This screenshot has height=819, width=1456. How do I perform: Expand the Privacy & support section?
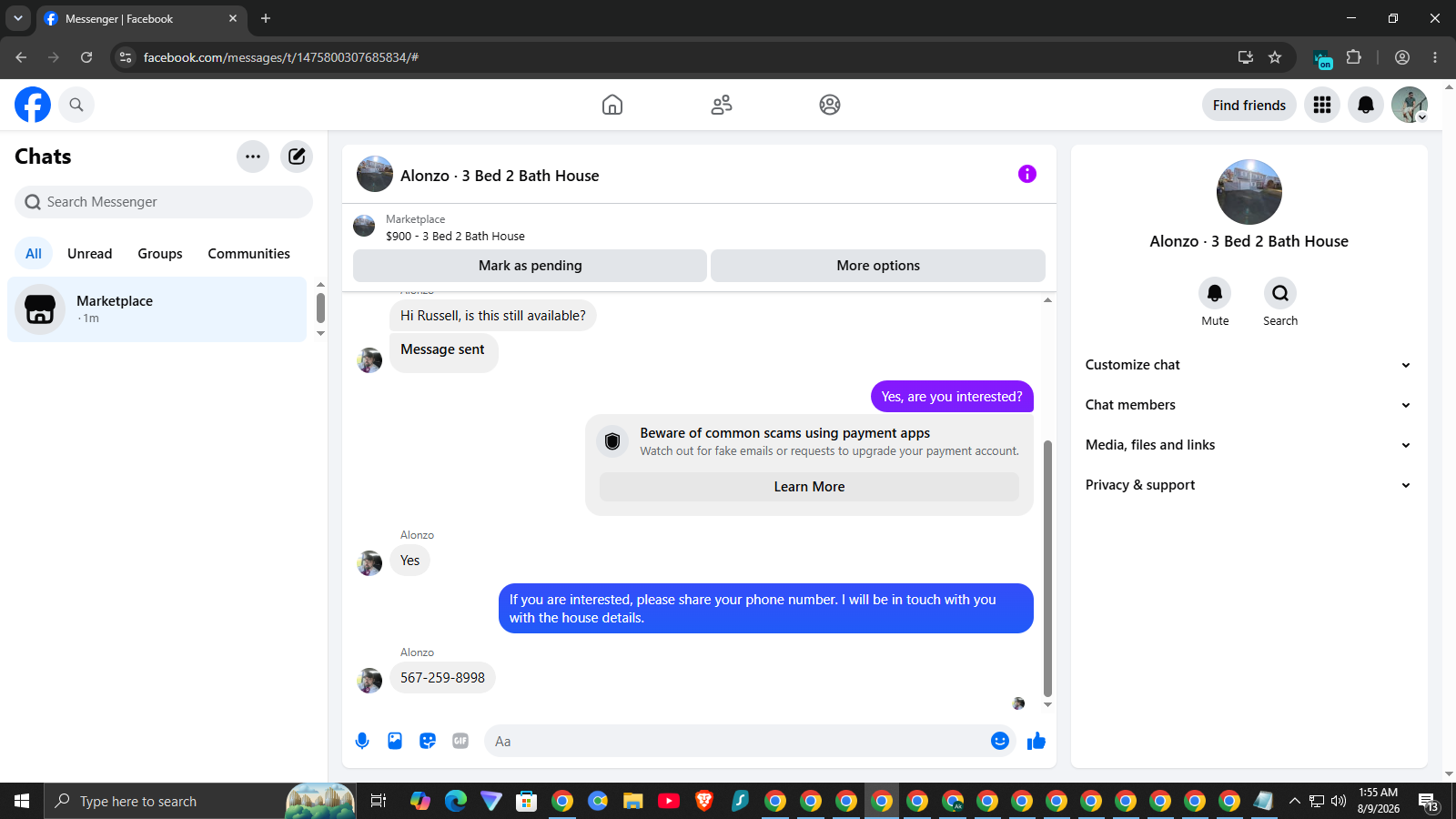tap(1249, 485)
